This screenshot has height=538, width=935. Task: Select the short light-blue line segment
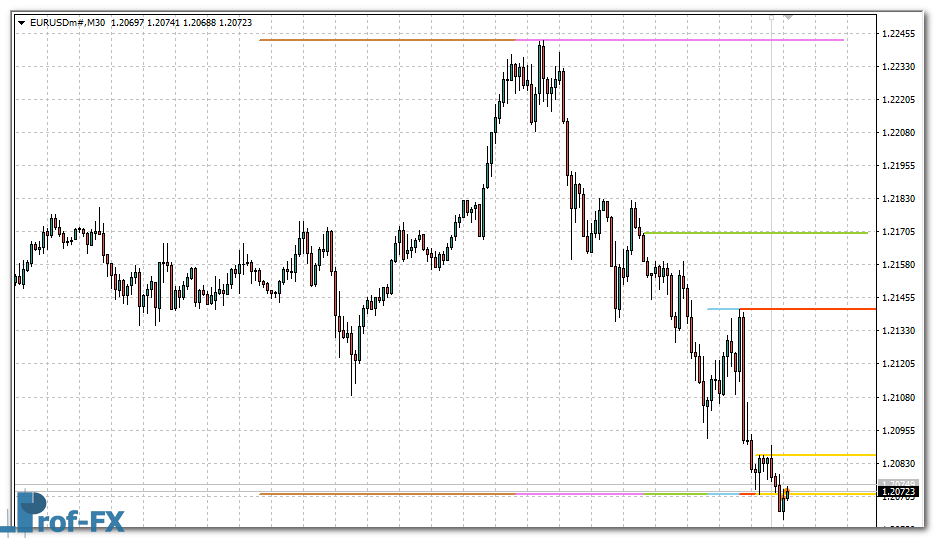click(722, 309)
